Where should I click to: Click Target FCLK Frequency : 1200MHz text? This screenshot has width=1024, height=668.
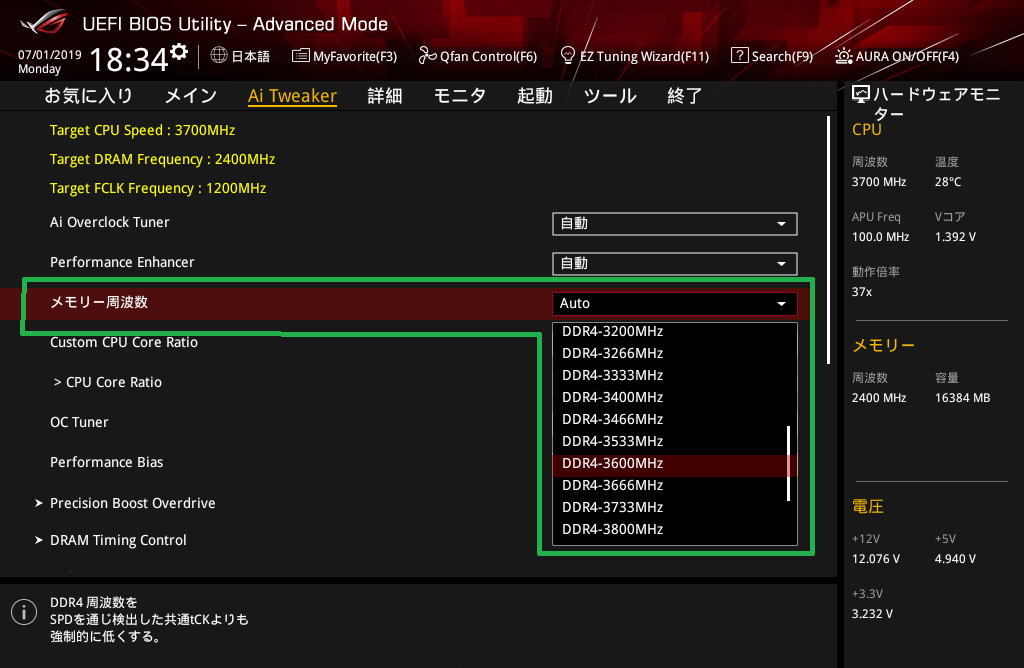pos(158,189)
